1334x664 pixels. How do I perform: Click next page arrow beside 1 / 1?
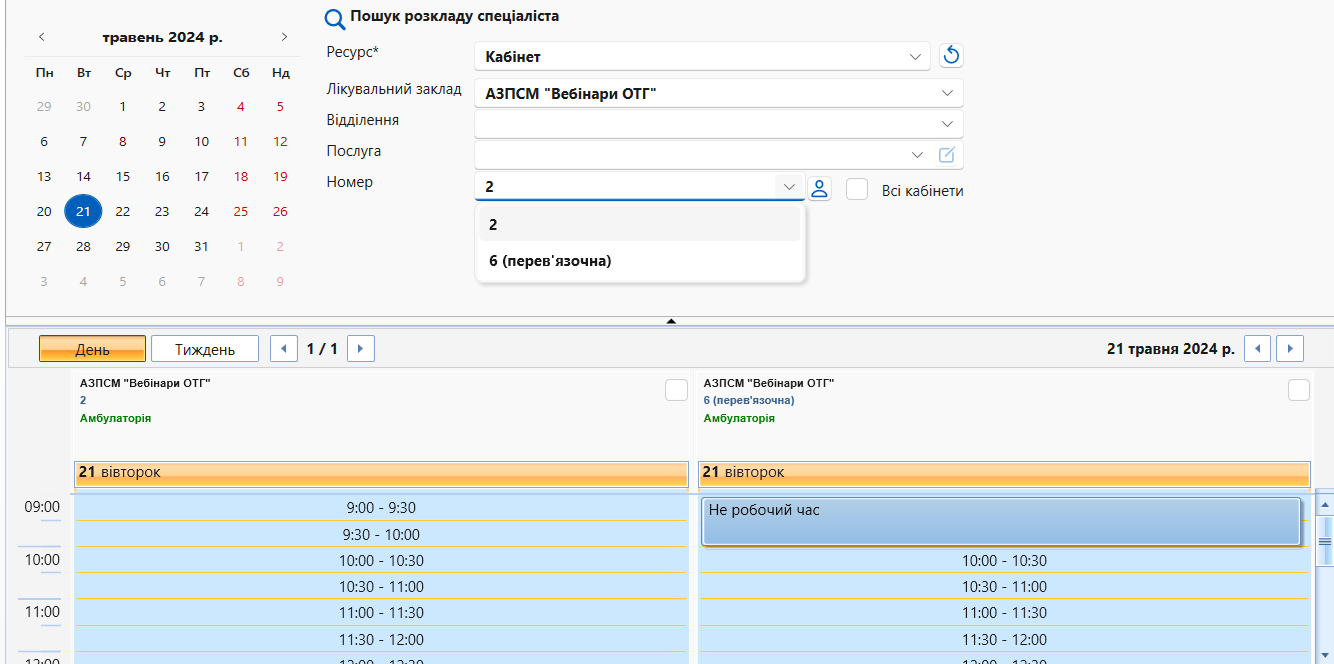coord(361,348)
